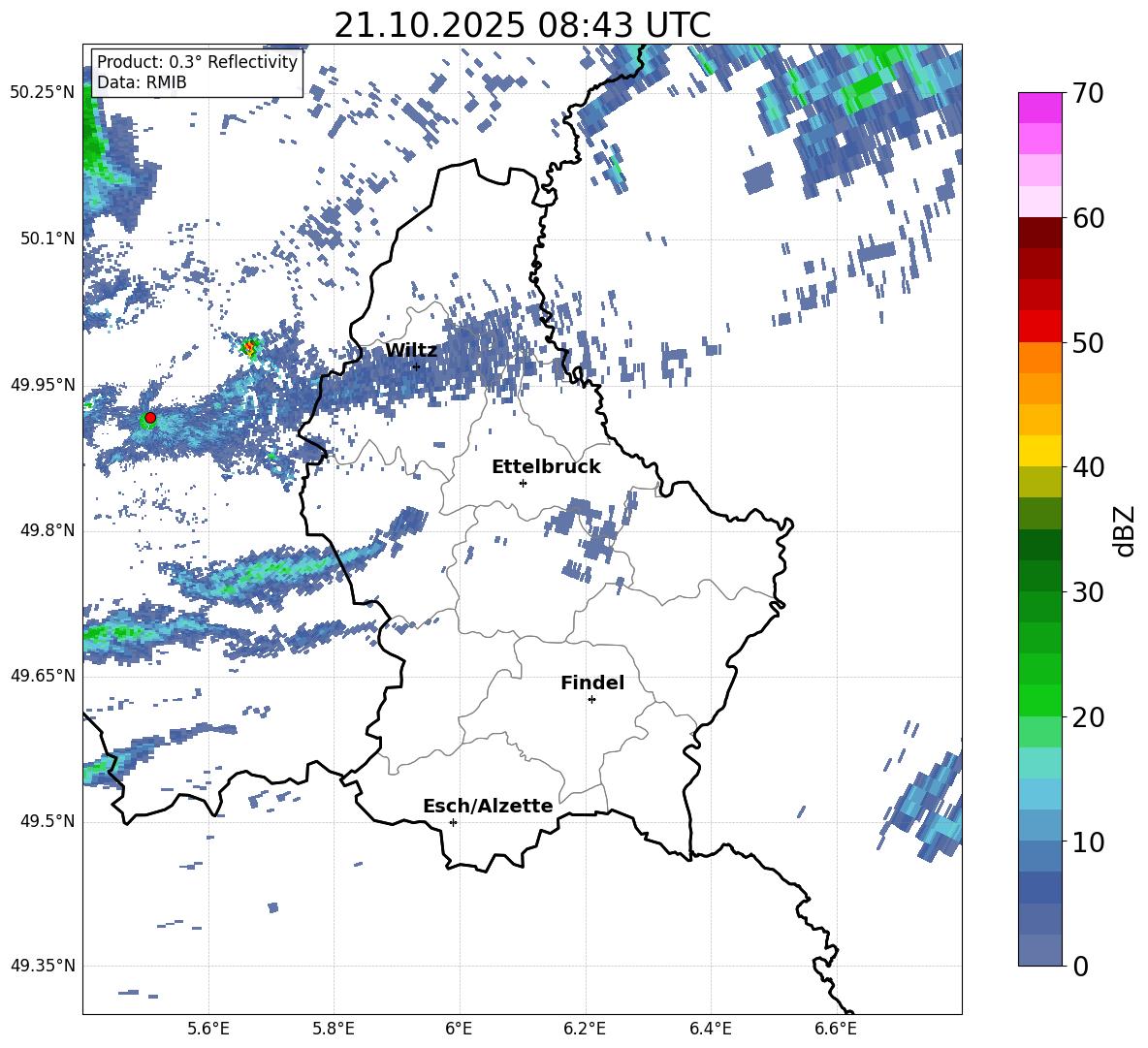Click the Ettelbruck station cross marker
1148x1048 pixels.
point(523,483)
